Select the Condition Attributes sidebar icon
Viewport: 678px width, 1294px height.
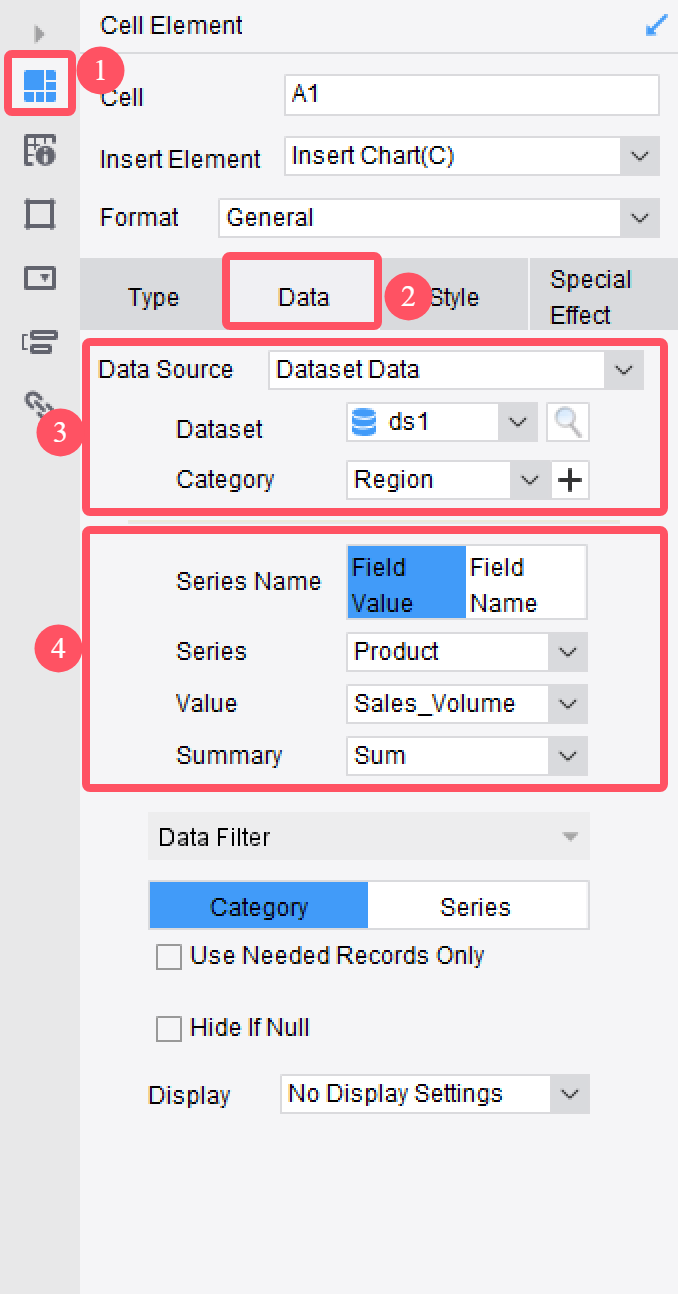click(x=40, y=341)
